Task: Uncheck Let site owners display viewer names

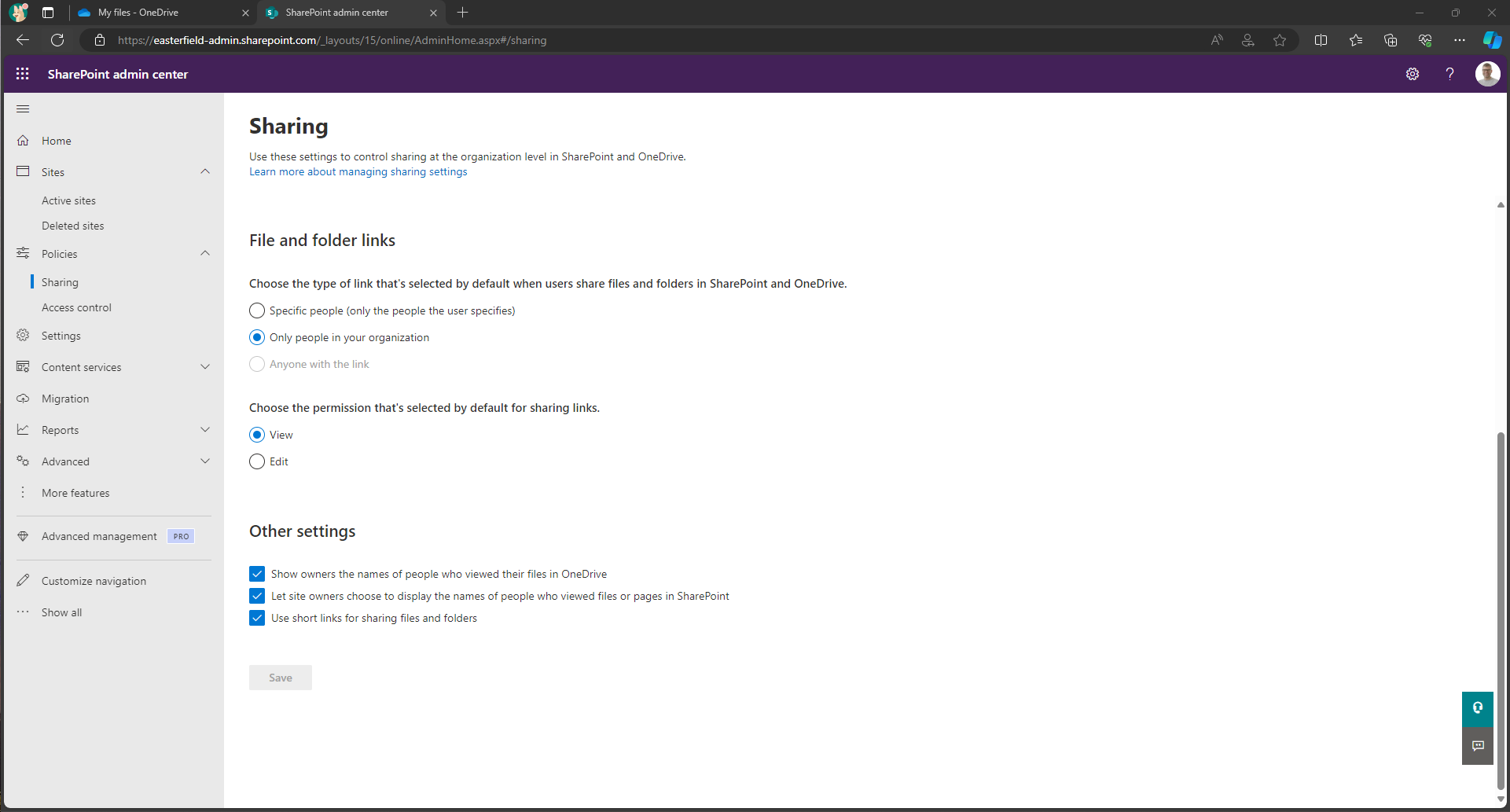Action: click(257, 596)
